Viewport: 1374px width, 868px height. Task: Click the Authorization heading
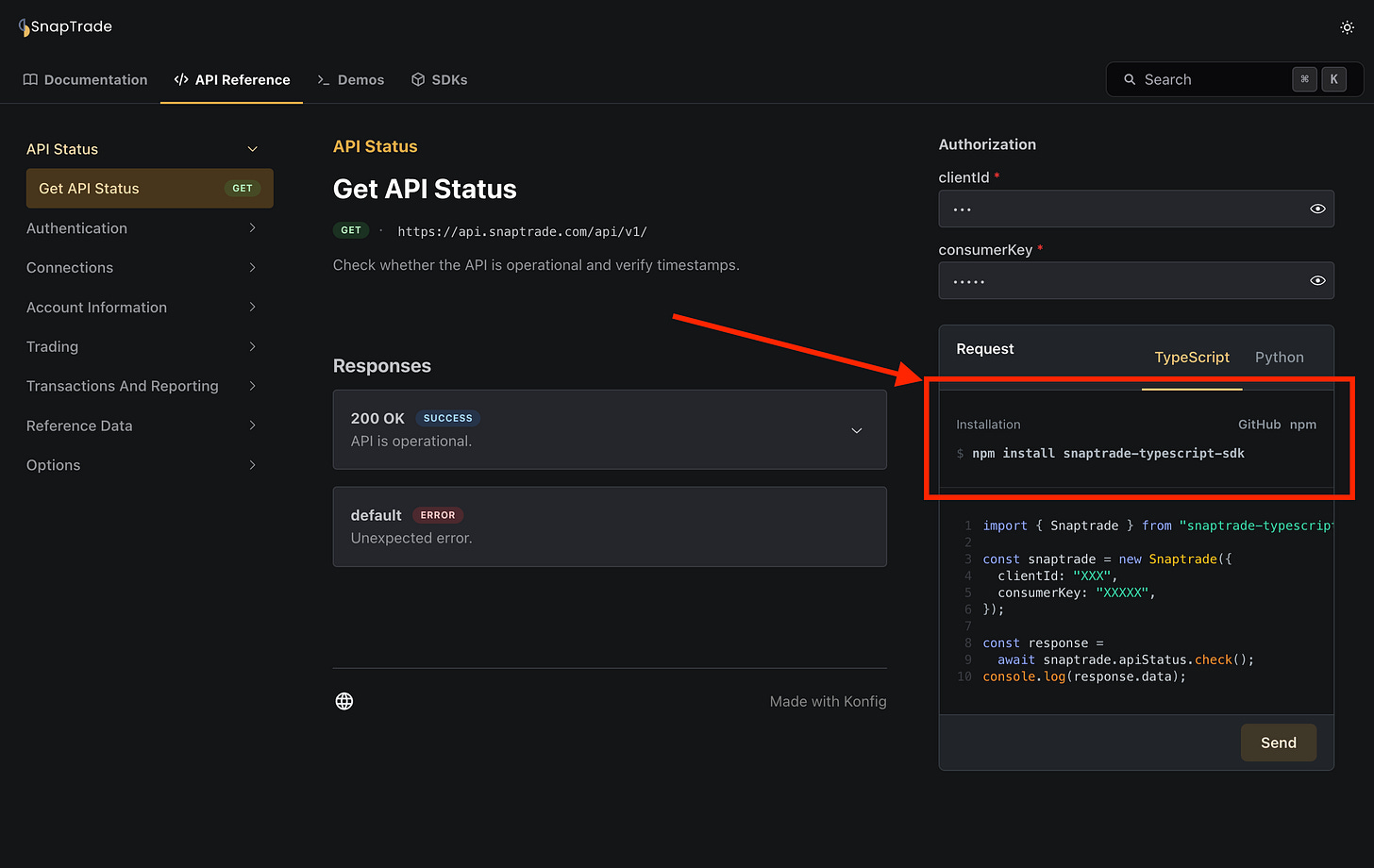987,144
